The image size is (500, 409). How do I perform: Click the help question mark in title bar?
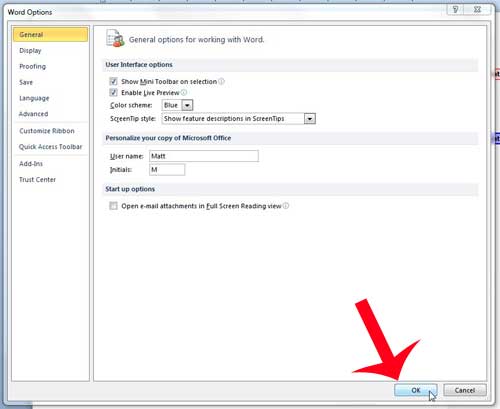pos(455,9)
